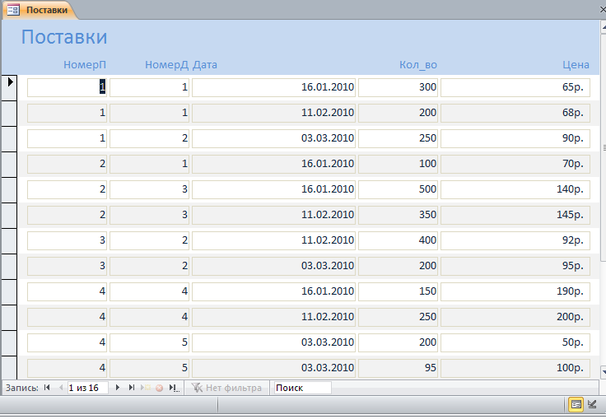
Task: Click the Кол_во field showing 150
Action: [x=398, y=291]
